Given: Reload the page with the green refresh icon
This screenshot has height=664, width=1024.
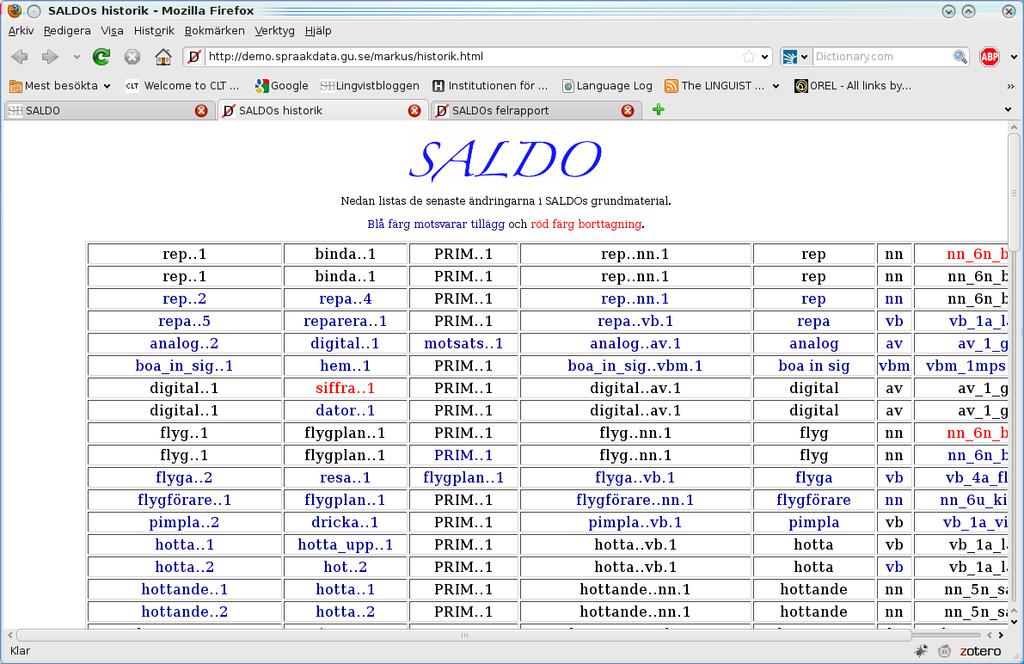Looking at the screenshot, I should pos(101,57).
